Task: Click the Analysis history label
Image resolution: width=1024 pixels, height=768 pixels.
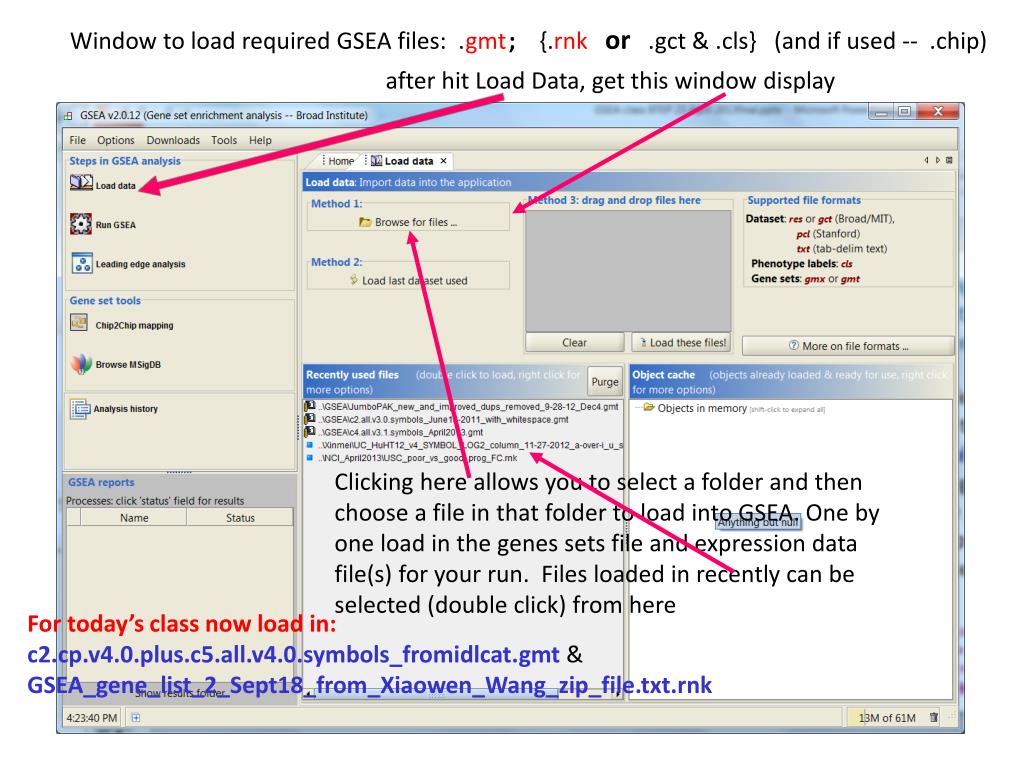Action: pyautogui.click(x=125, y=409)
